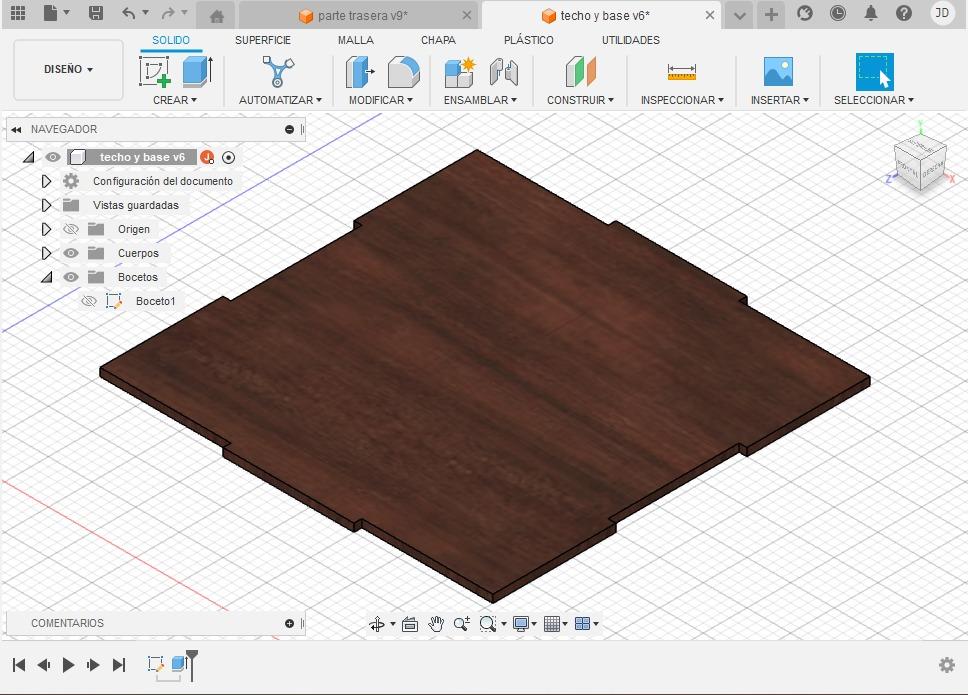The height and width of the screenshot is (695, 968).
Task: Expand Vistas guardadas node
Action: pyautogui.click(x=46, y=205)
